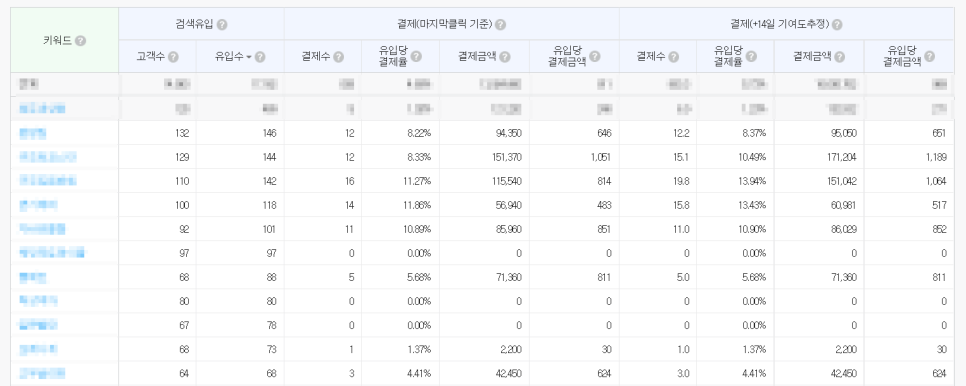Open help icon next to 검색유입 header
The height and width of the screenshot is (386, 966).
(222, 25)
